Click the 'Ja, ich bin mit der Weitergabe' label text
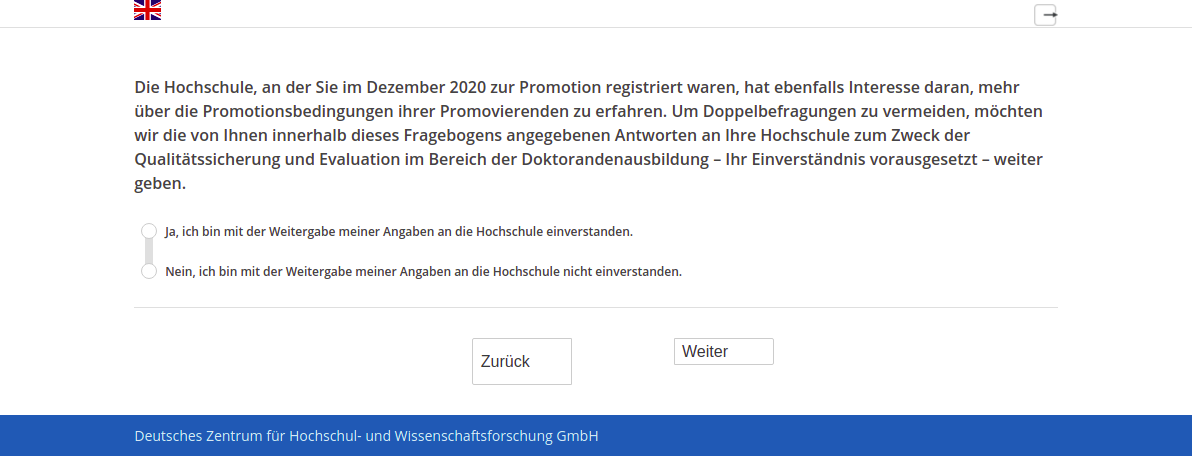This screenshot has height=465, width=1192. point(398,232)
